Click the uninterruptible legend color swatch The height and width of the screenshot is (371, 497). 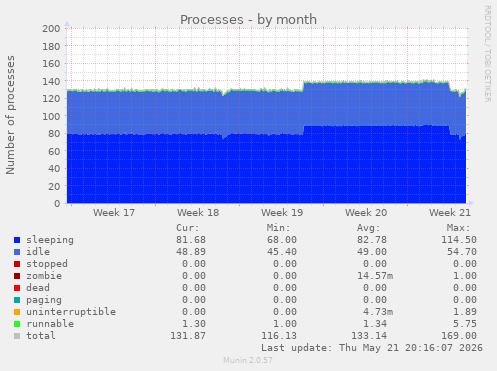coord(17,312)
